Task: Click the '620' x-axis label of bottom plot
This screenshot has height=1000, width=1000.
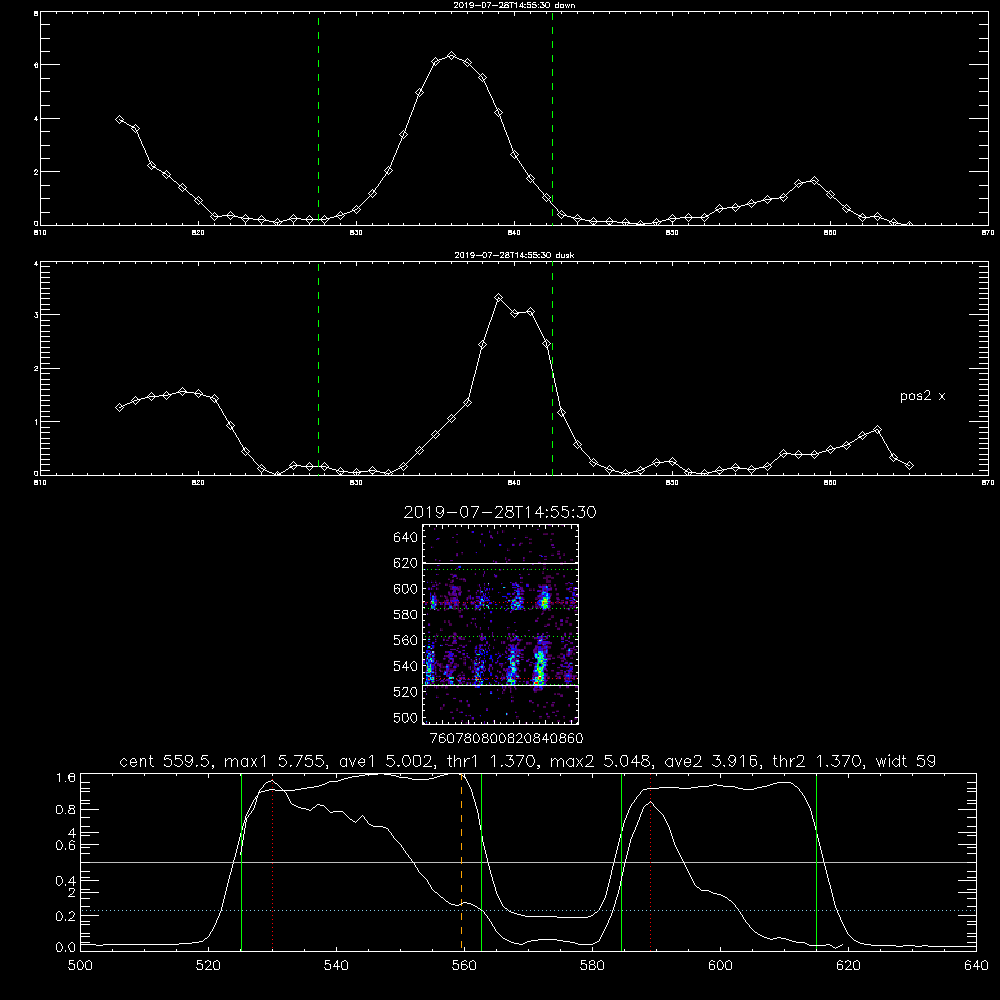Action: 848,966
